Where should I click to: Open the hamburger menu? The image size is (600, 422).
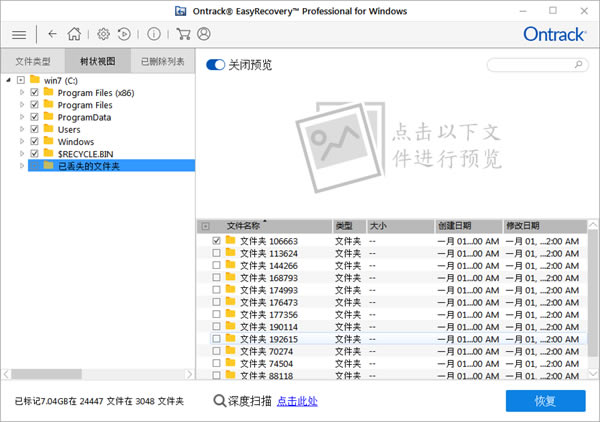[x=19, y=34]
